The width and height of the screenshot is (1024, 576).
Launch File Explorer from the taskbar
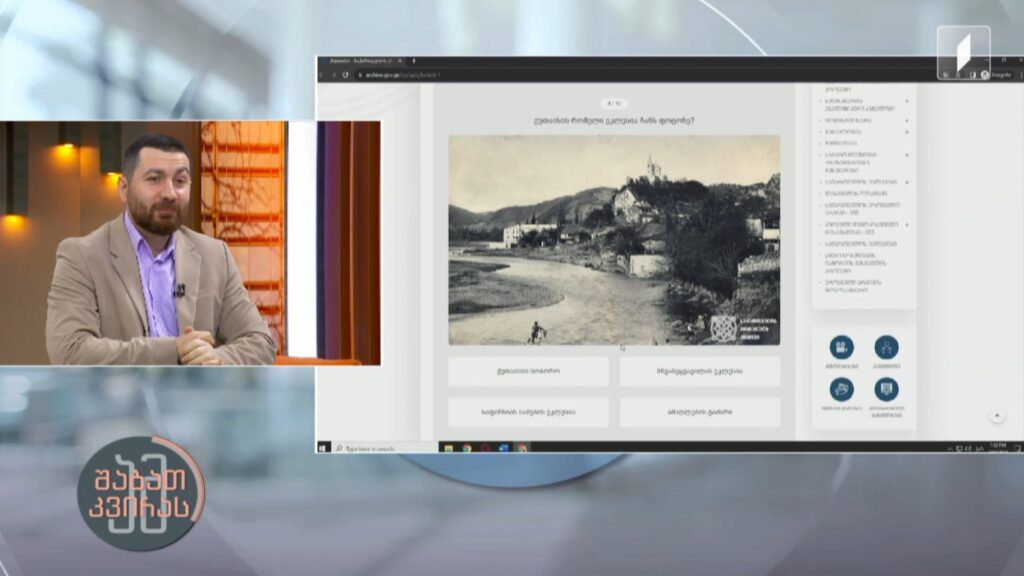(449, 448)
